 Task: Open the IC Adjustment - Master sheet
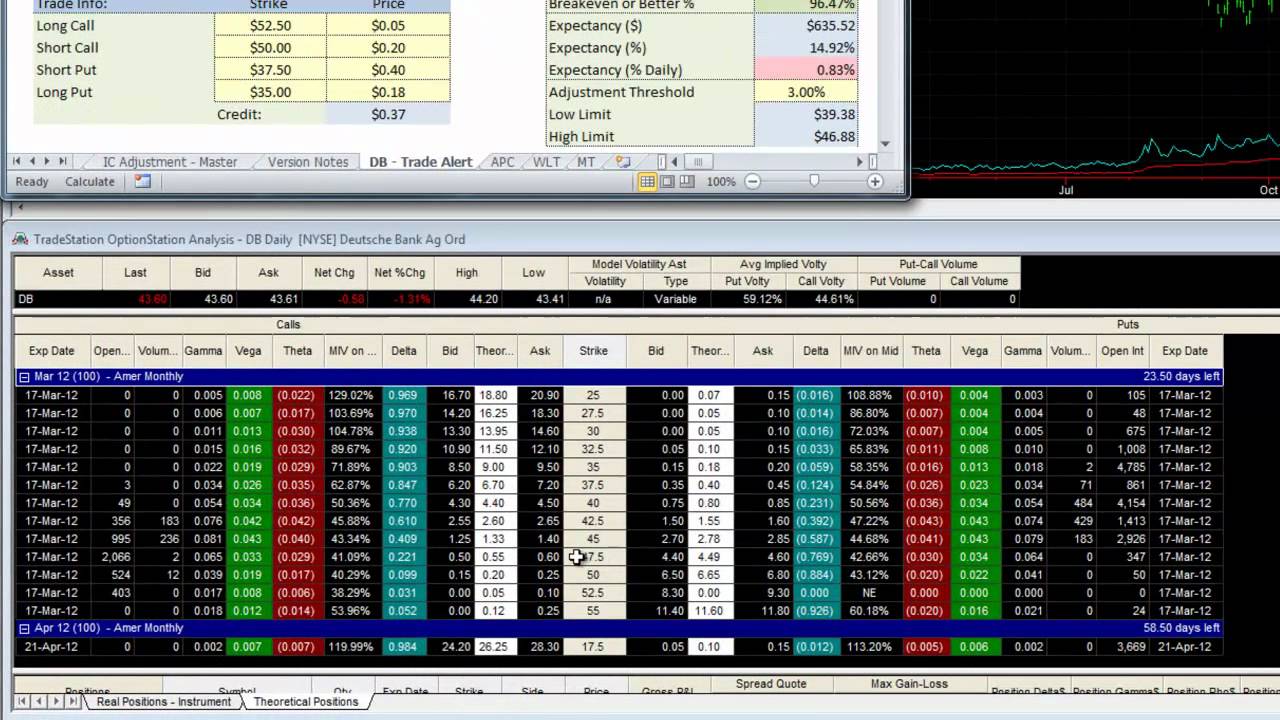170,161
